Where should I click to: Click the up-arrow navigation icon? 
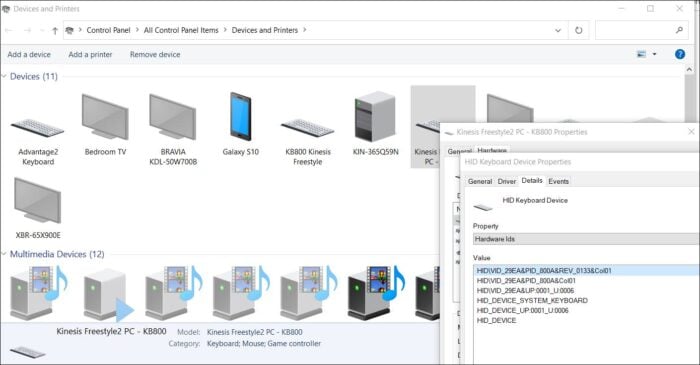click(x=55, y=30)
